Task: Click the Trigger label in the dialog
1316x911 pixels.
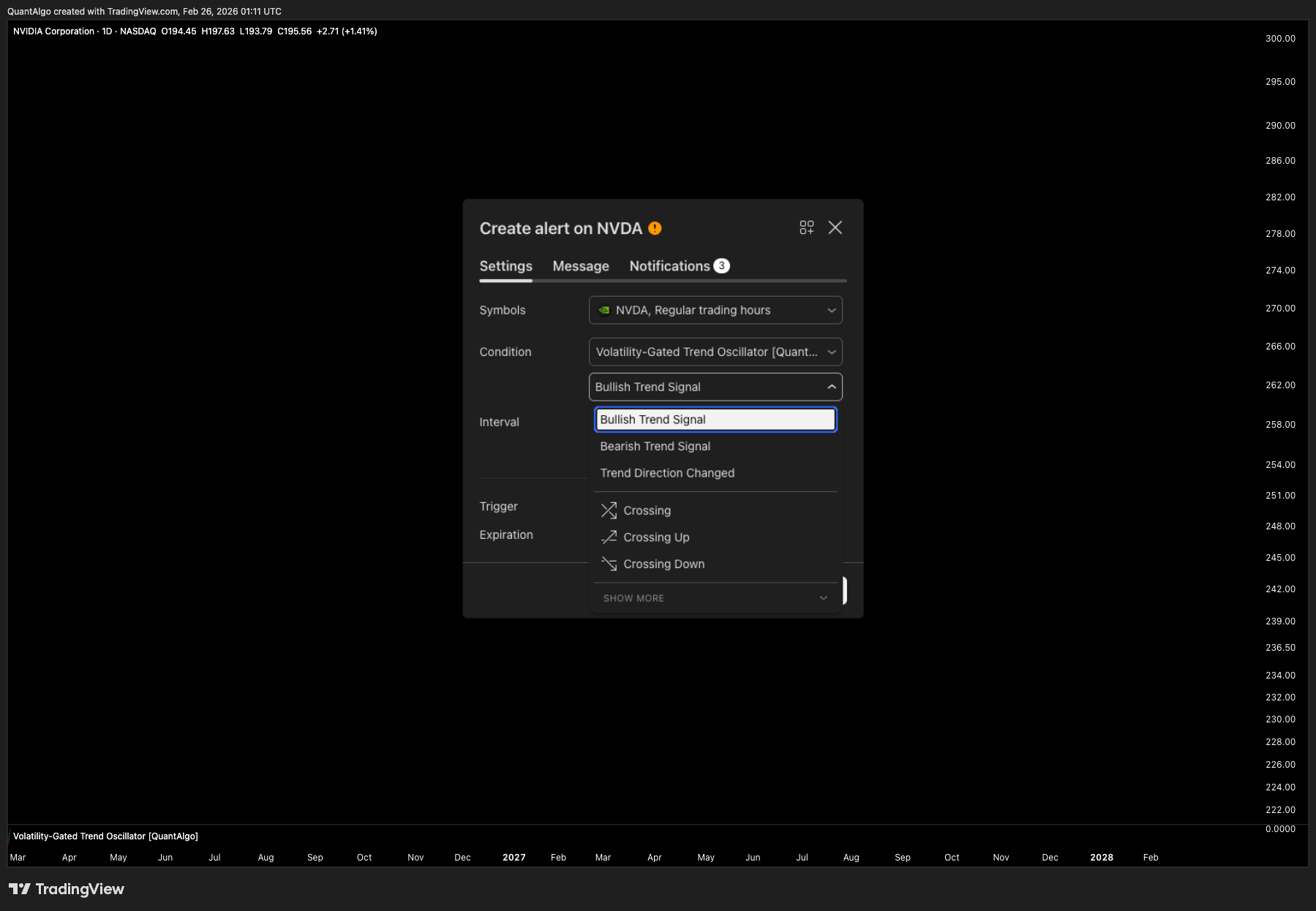Action: pos(498,507)
